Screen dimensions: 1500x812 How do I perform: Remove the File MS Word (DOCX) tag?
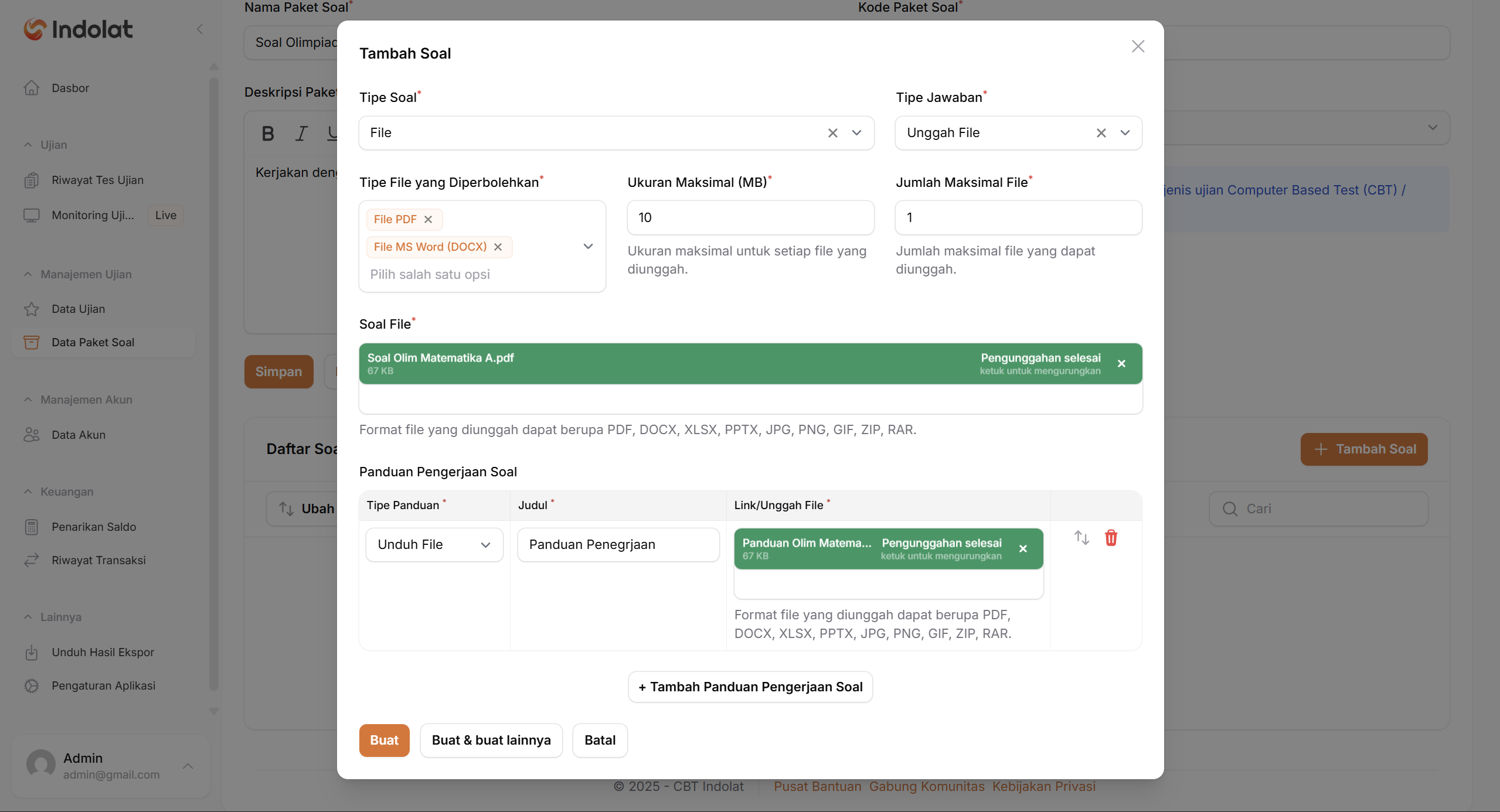click(x=498, y=247)
